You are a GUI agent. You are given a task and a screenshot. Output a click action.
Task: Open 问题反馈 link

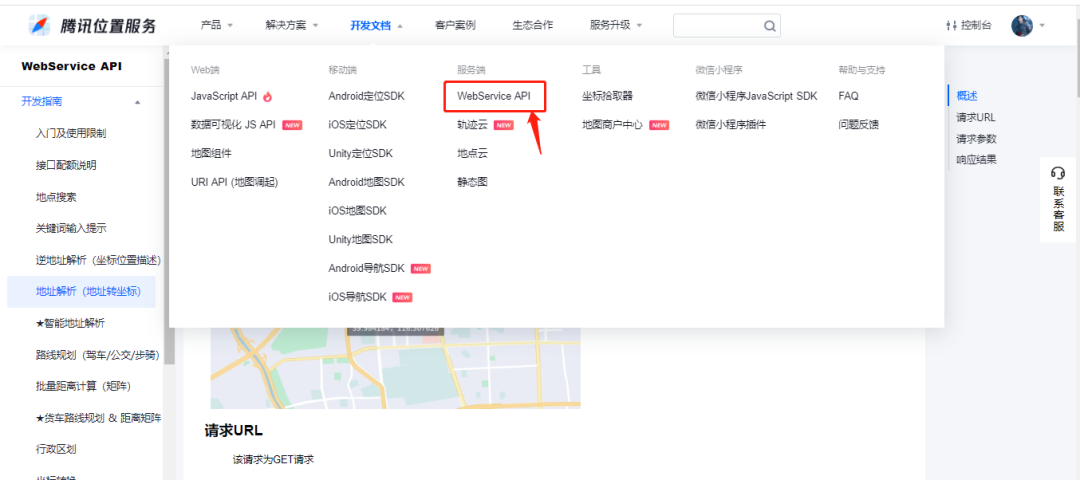858,125
